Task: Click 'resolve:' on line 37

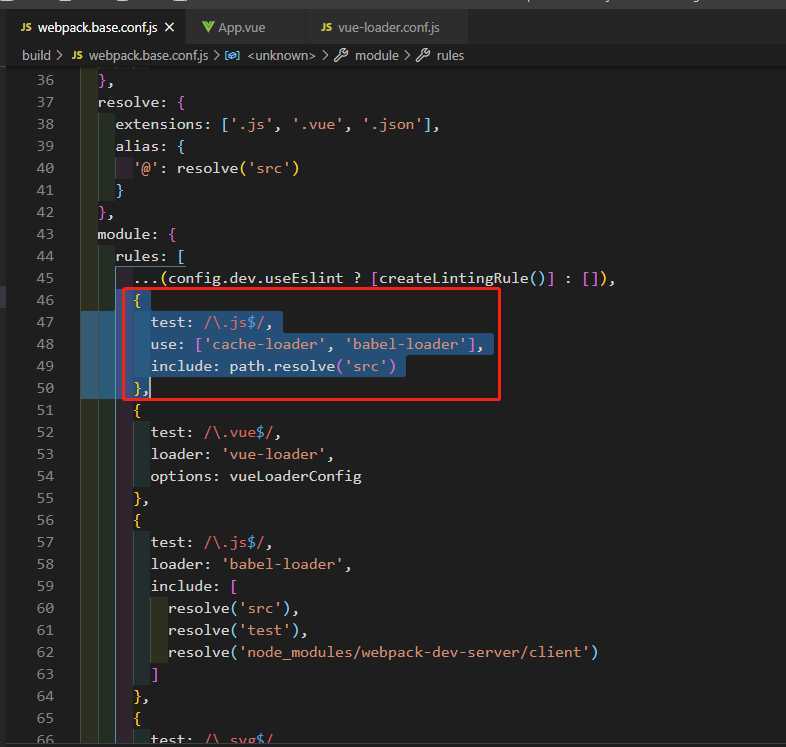Action: 132,102
